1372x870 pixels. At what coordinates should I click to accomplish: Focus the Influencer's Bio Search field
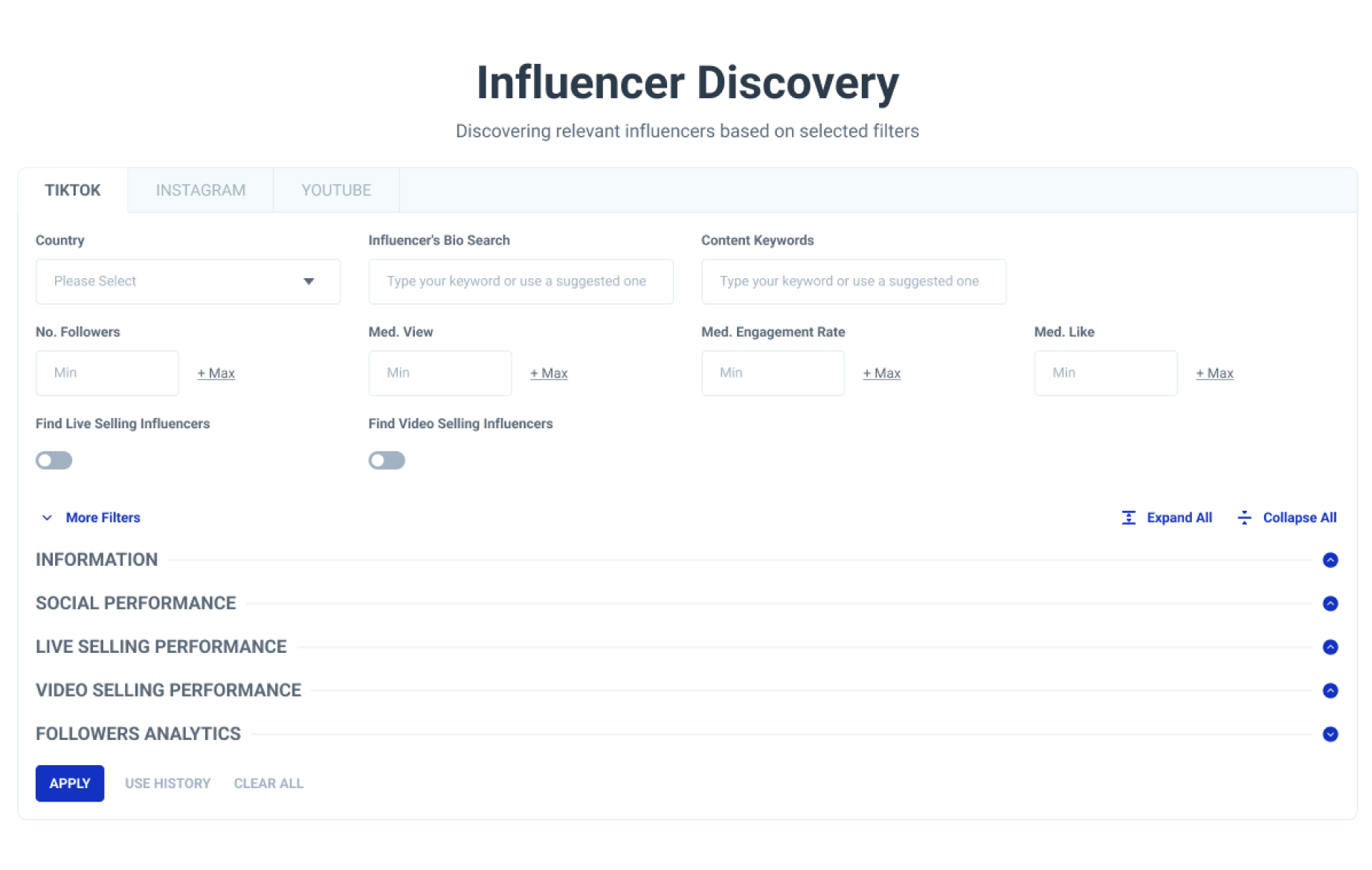point(521,281)
